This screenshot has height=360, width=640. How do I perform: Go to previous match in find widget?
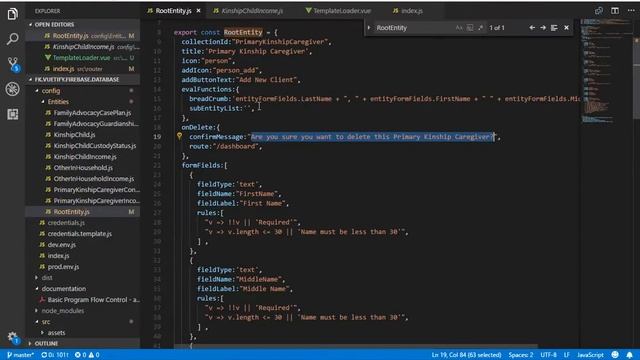click(x=532, y=28)
